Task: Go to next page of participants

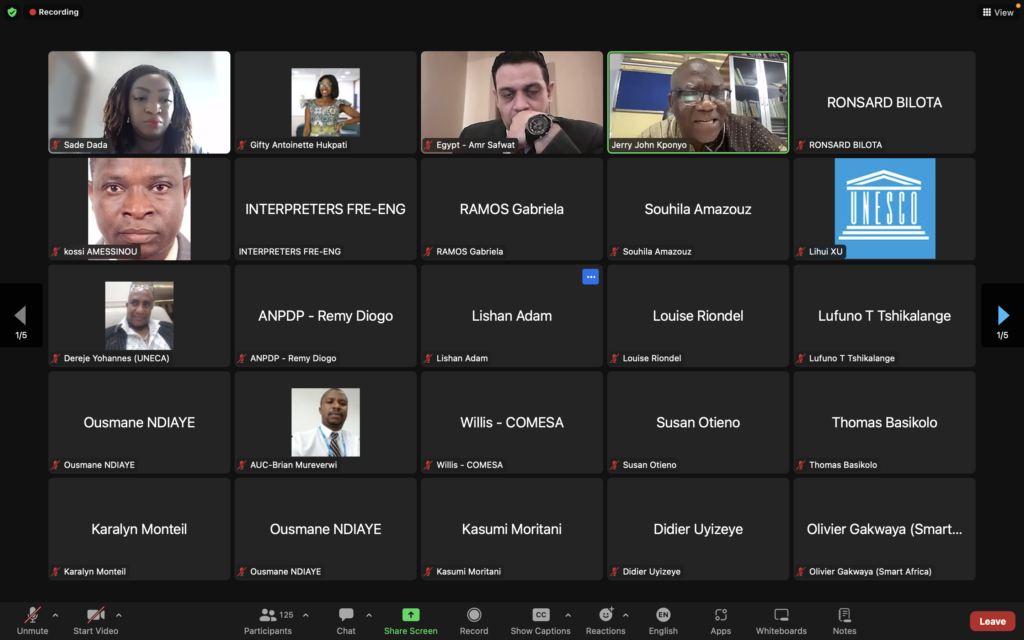Action: [x=1003, y=316]
